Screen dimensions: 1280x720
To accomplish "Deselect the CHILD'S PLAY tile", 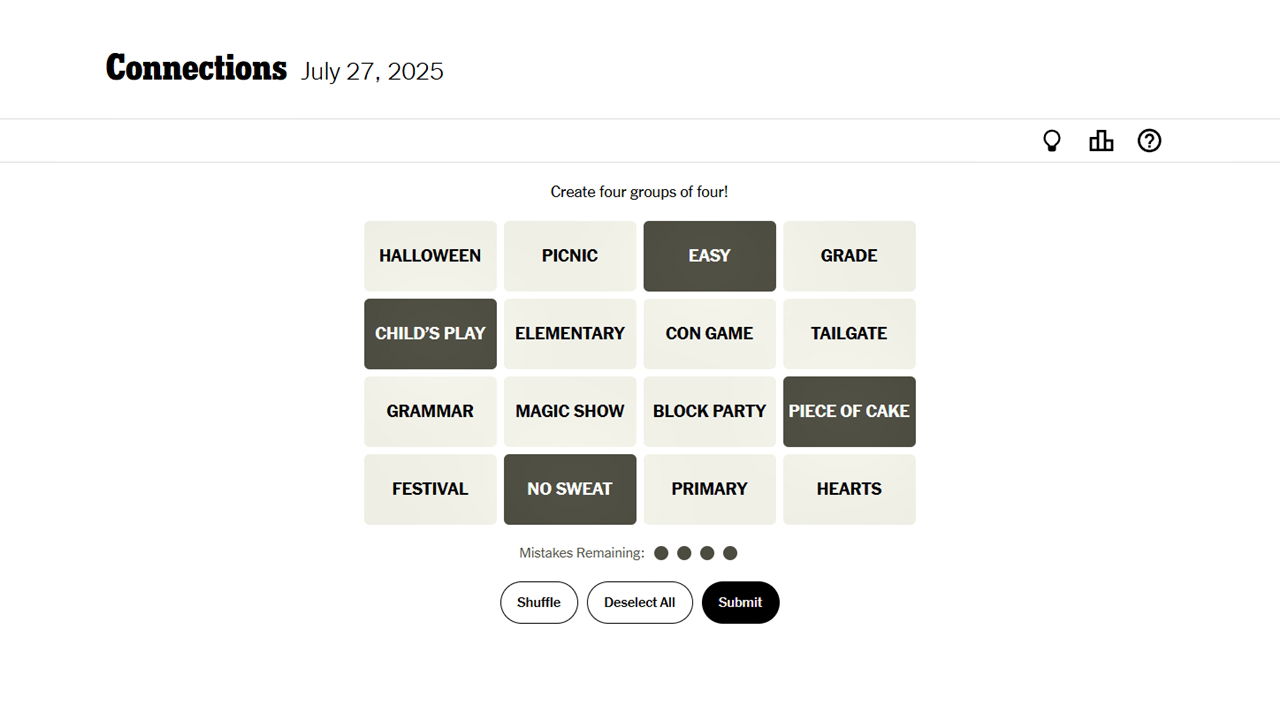I will click(x=430, y=334).
